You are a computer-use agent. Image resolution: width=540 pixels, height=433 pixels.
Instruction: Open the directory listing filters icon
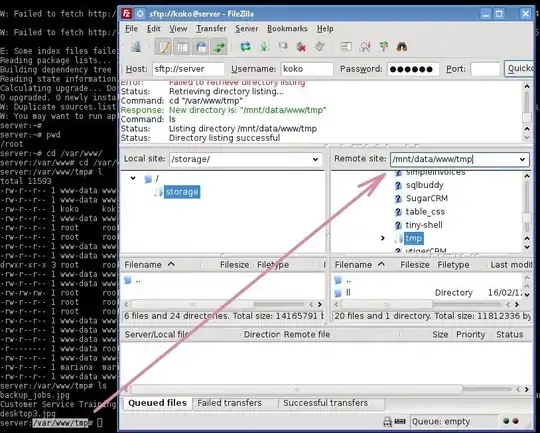coord(346,47)
